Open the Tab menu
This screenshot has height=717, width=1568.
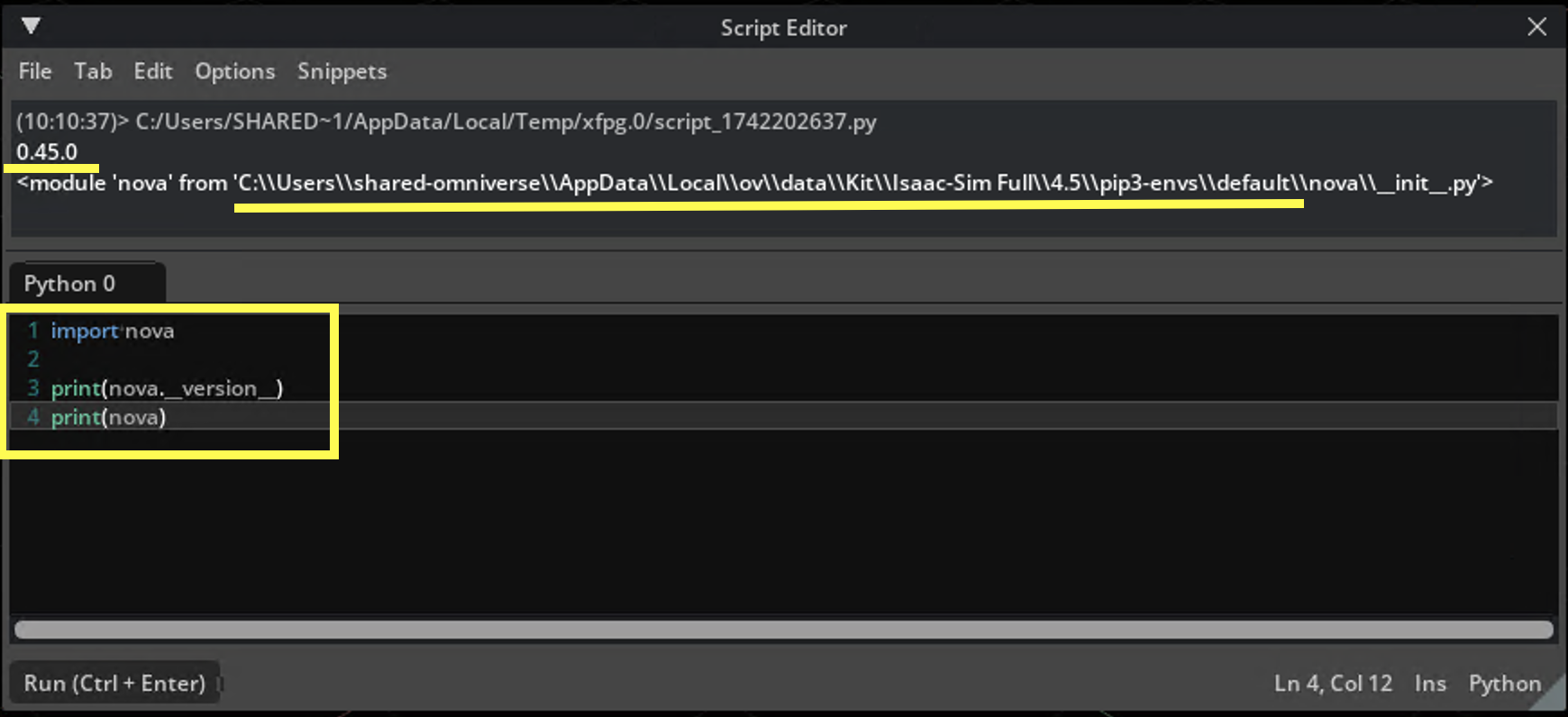point(93,71)
